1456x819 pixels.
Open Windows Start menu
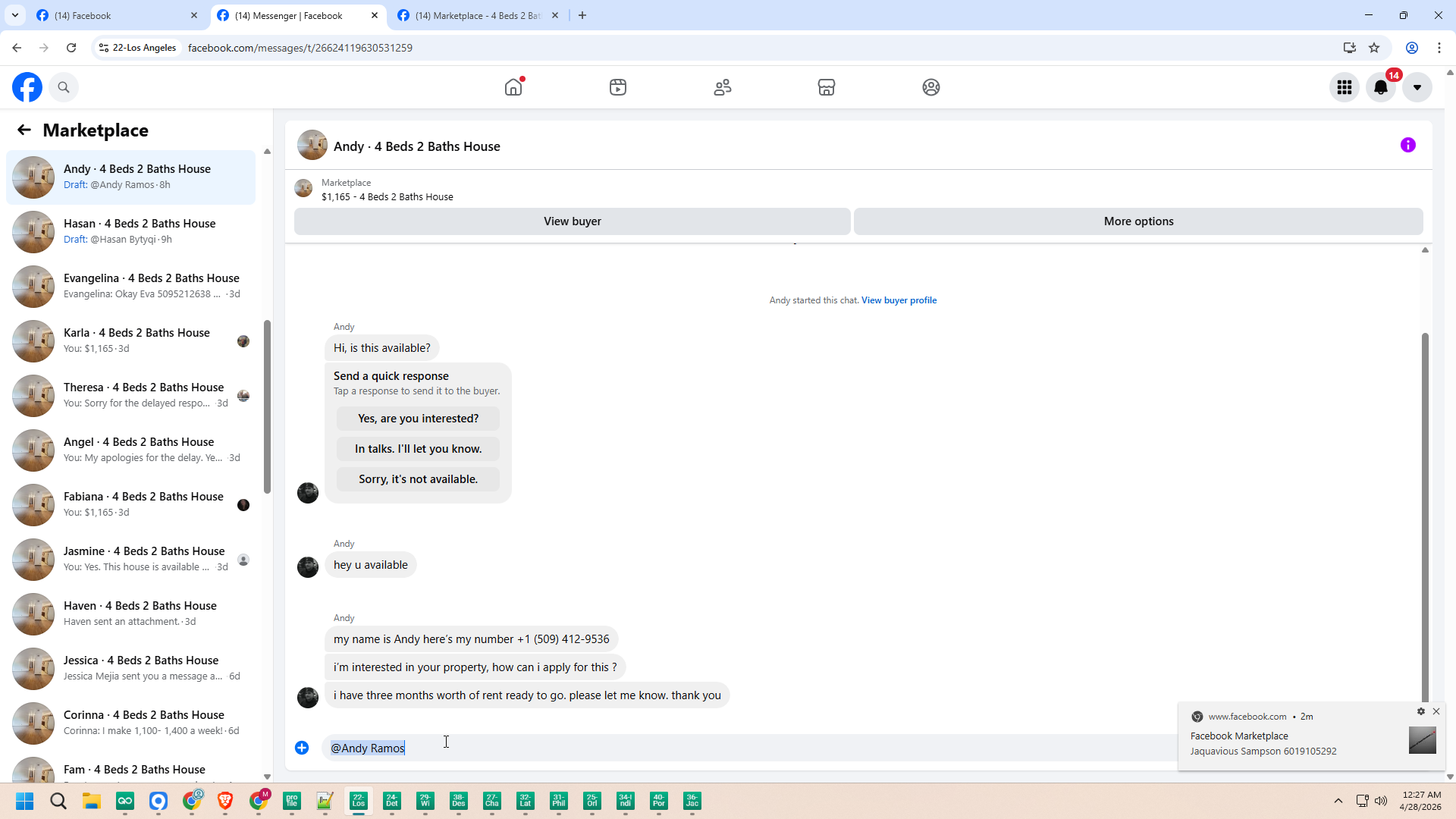point(25,801)
